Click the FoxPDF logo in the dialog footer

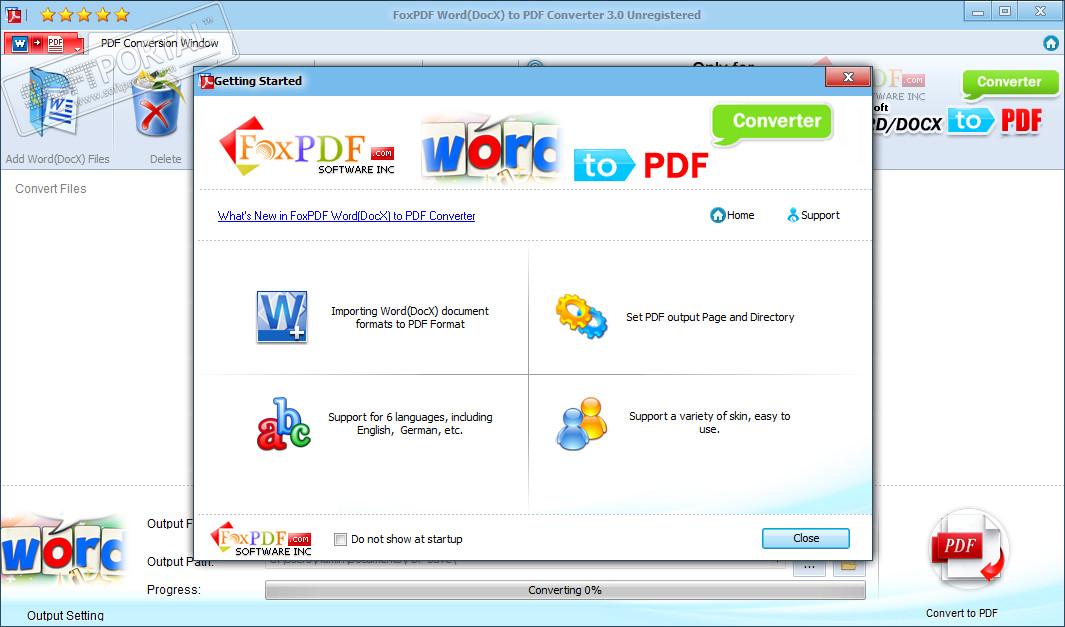261,539
